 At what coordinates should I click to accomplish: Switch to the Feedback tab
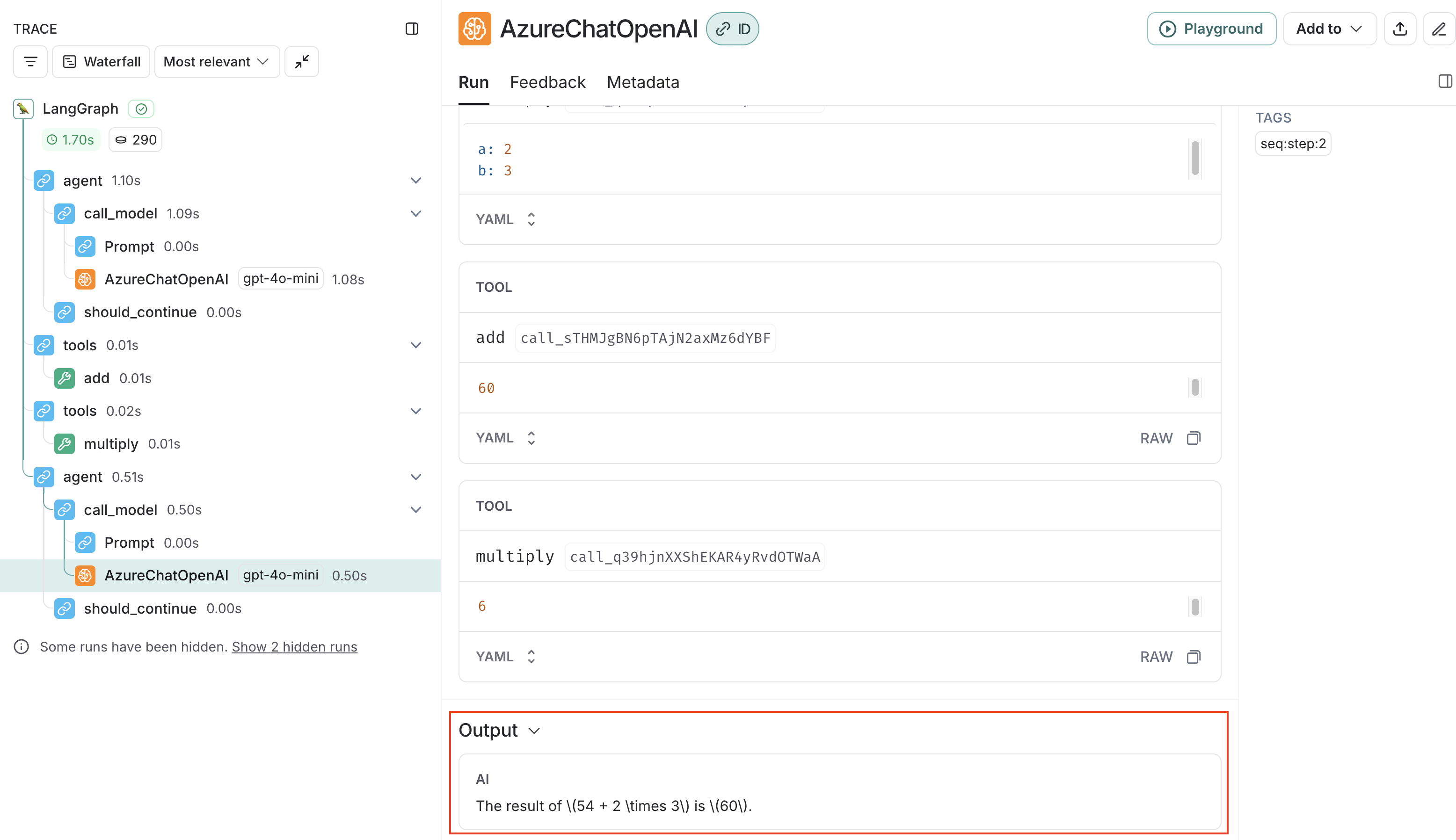547,82
